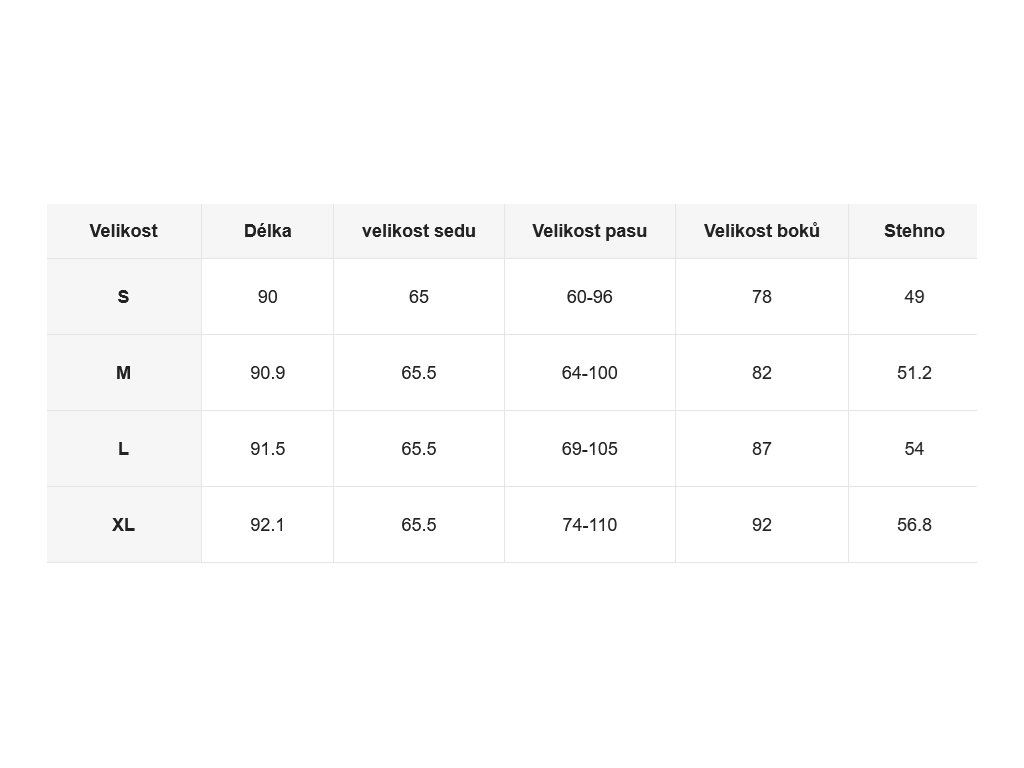Screen dimensions: 1024x768
Task: Click the 60-96 waist size cell
Action: pos(590,296)
